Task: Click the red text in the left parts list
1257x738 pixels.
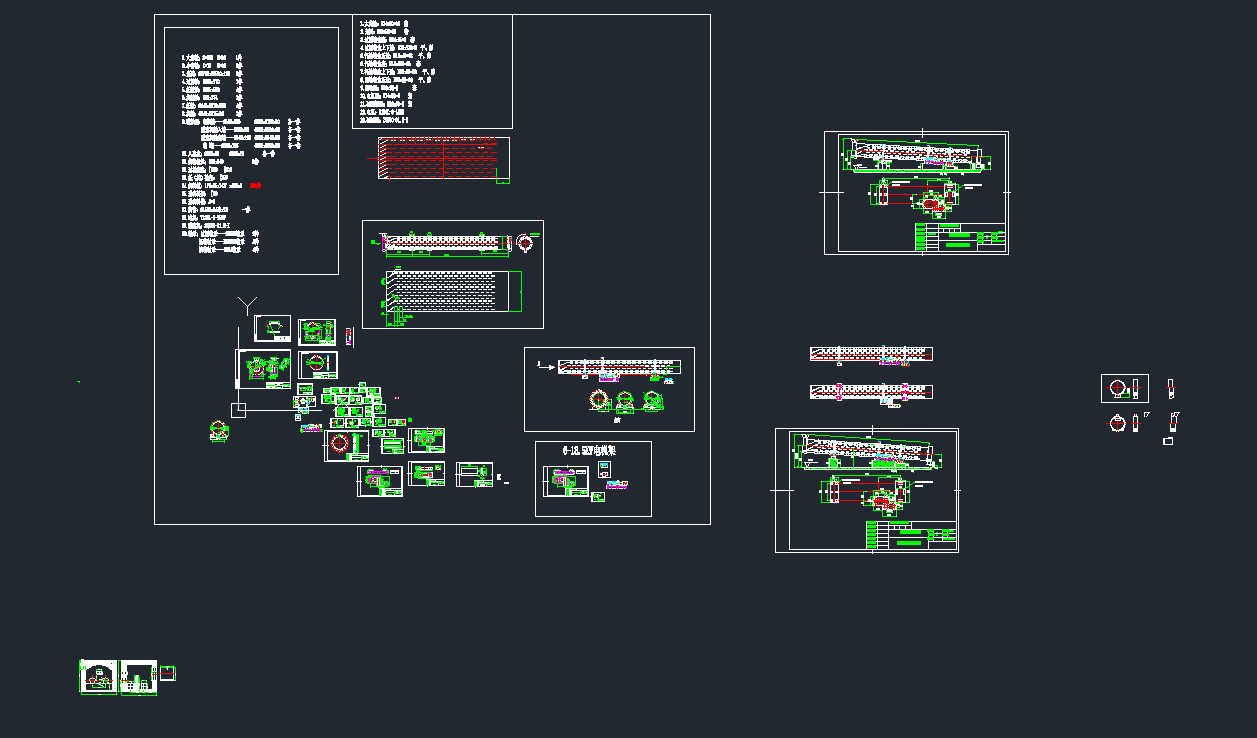Action: (256, 186)
